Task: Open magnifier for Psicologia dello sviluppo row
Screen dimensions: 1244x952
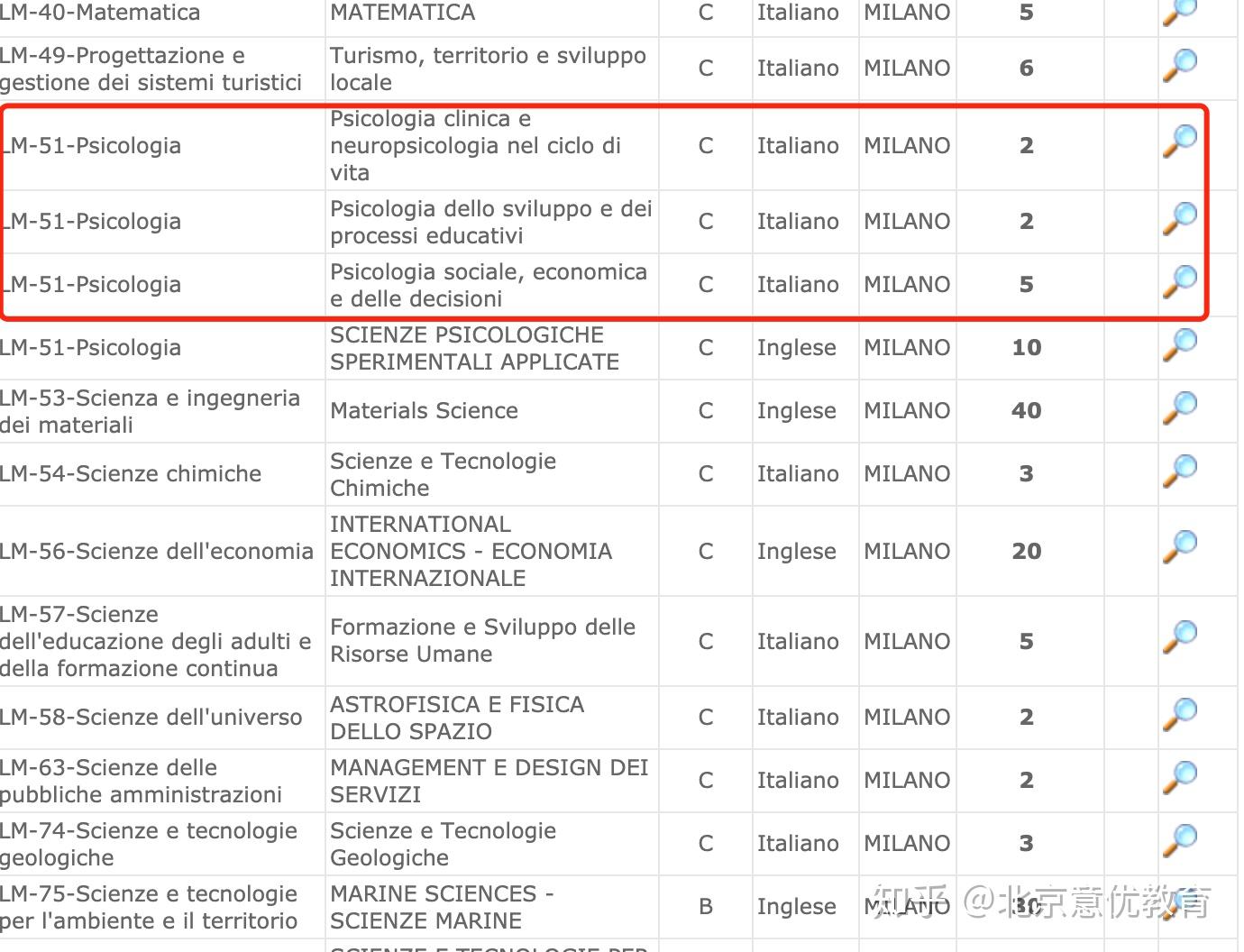Action: [1179, 218]
